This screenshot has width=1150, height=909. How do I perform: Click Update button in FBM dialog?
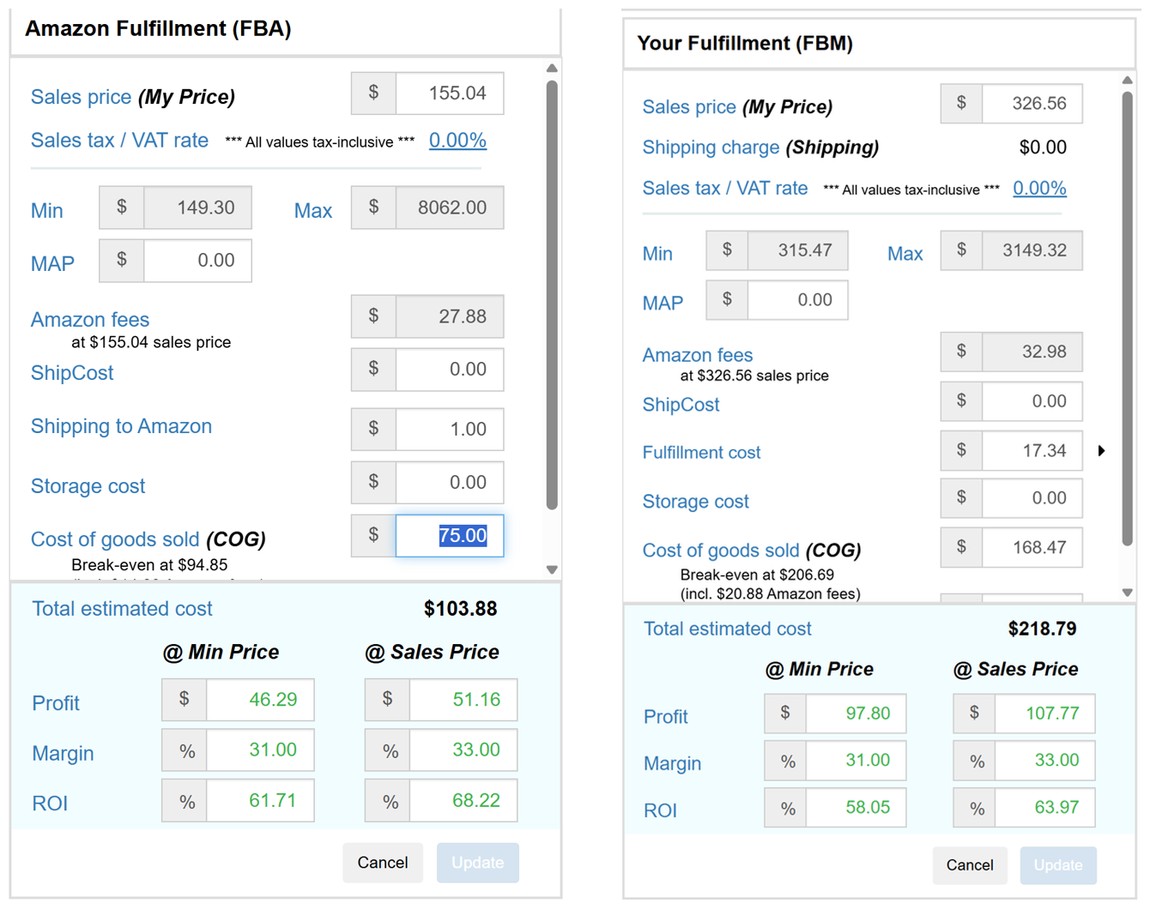coord(1058,866)
